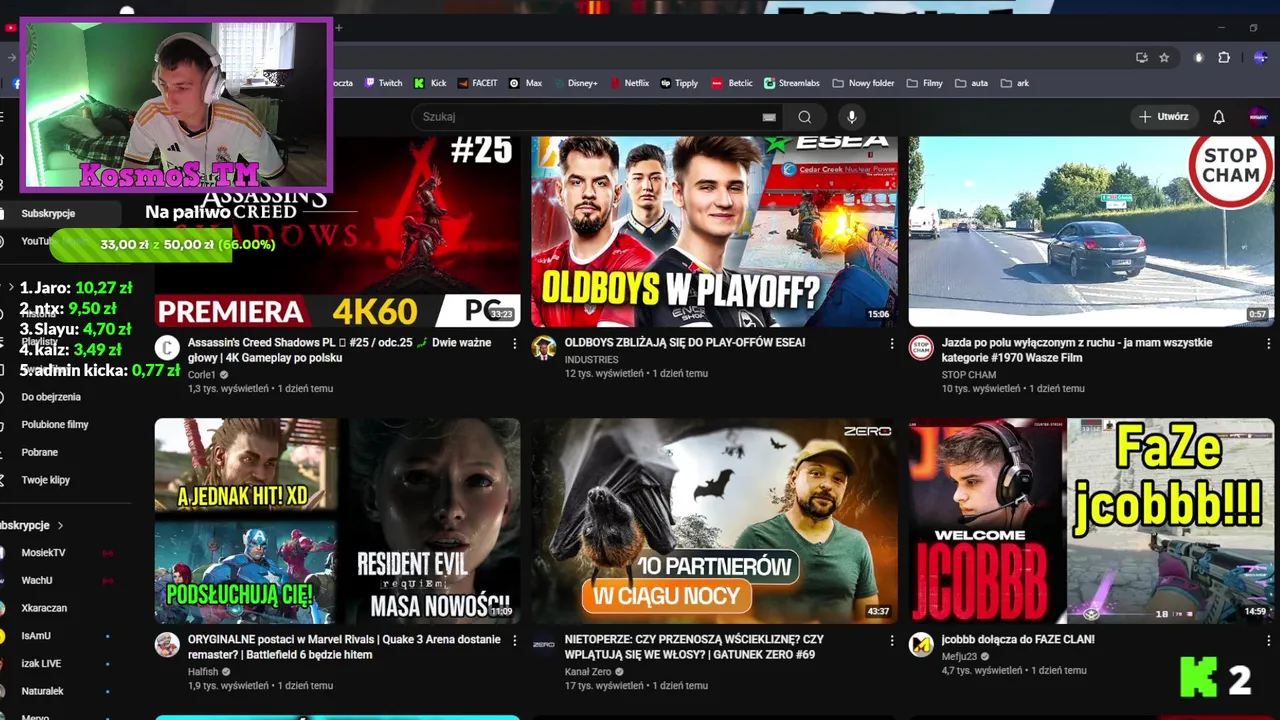
Task: Open the browser profile icon
Action: coord(1260,58)
